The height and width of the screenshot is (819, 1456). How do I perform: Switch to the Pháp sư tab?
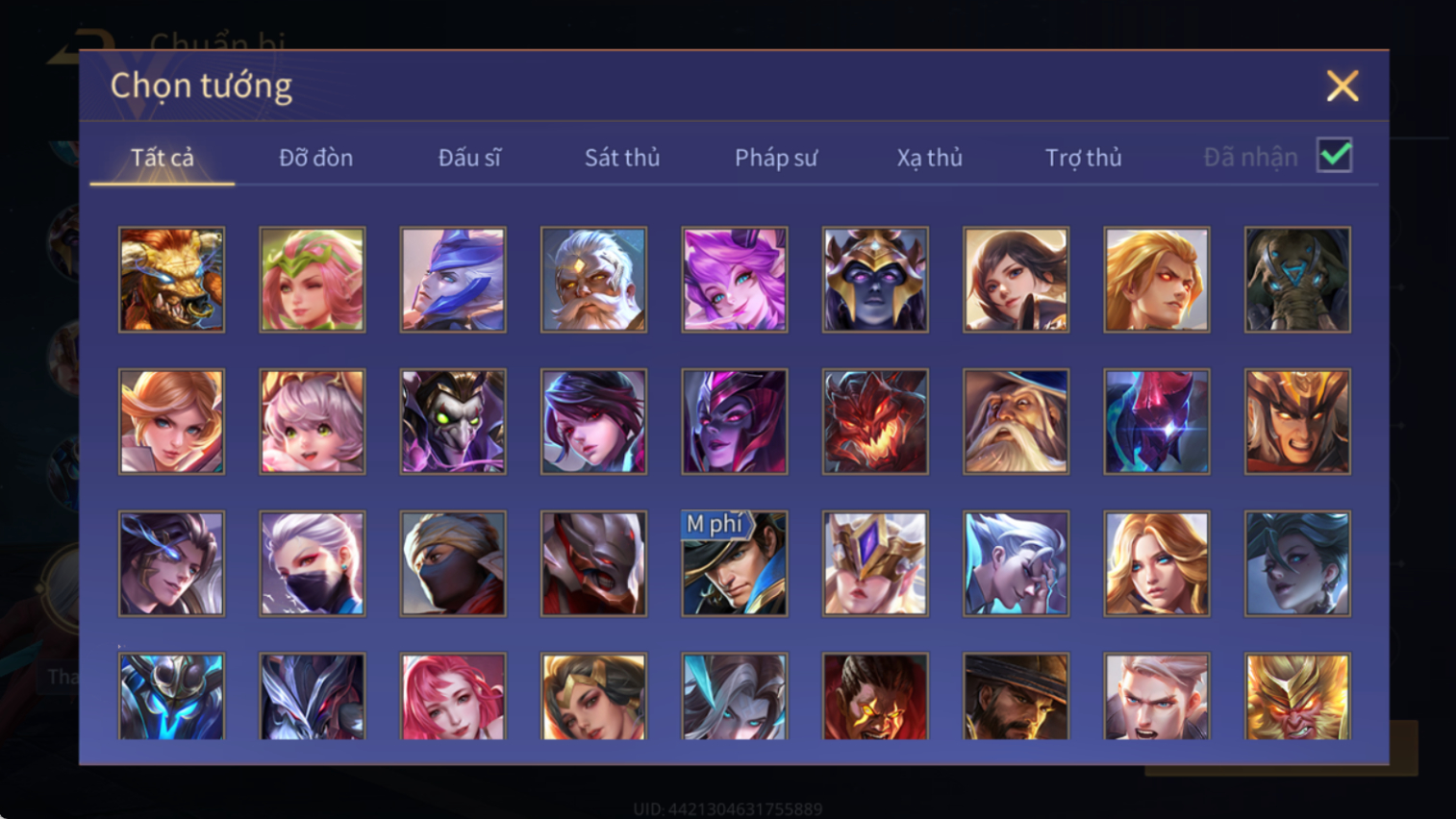pyautogui.click(x=776, y=158)
